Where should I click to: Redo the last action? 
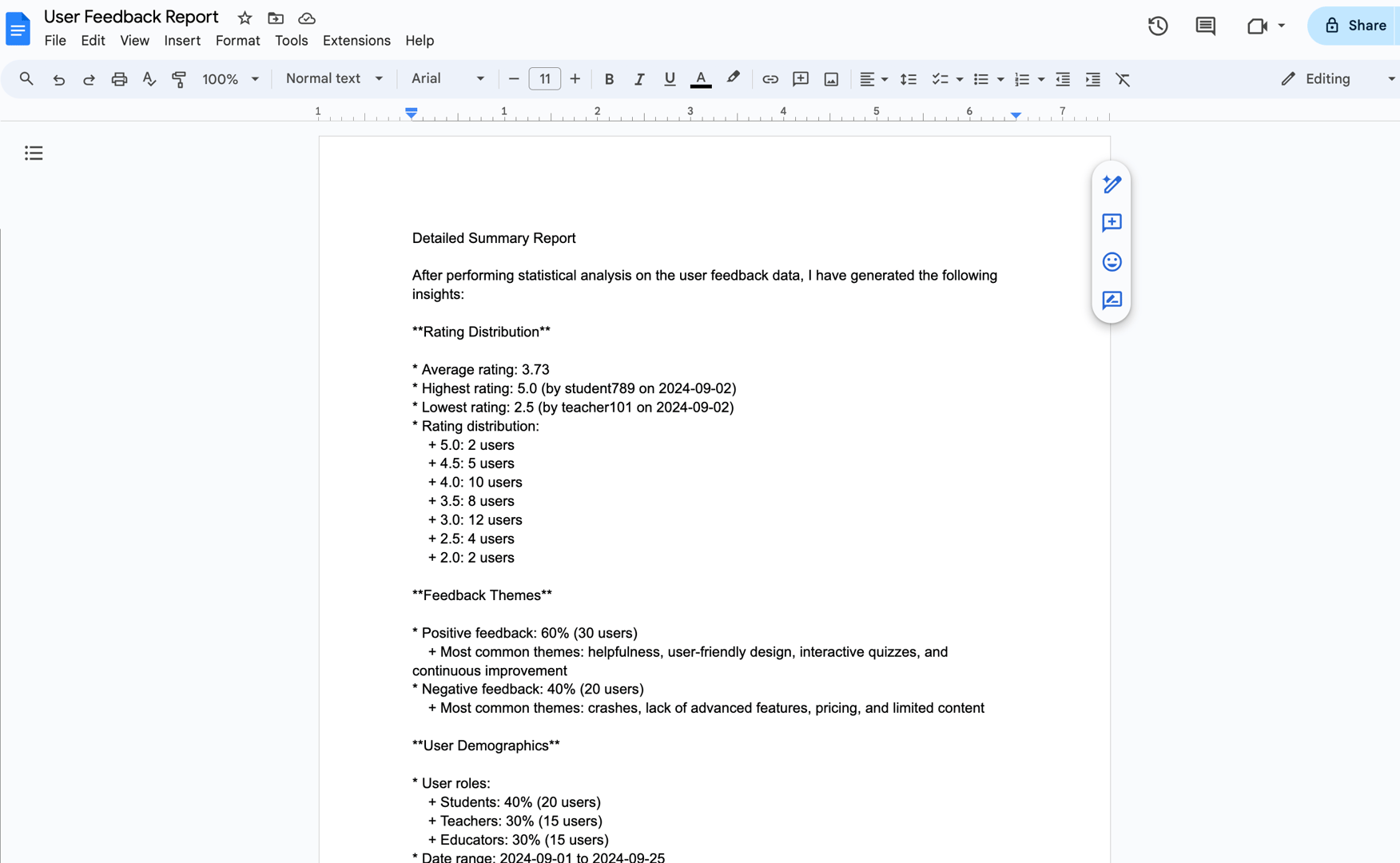coord(89,79)
